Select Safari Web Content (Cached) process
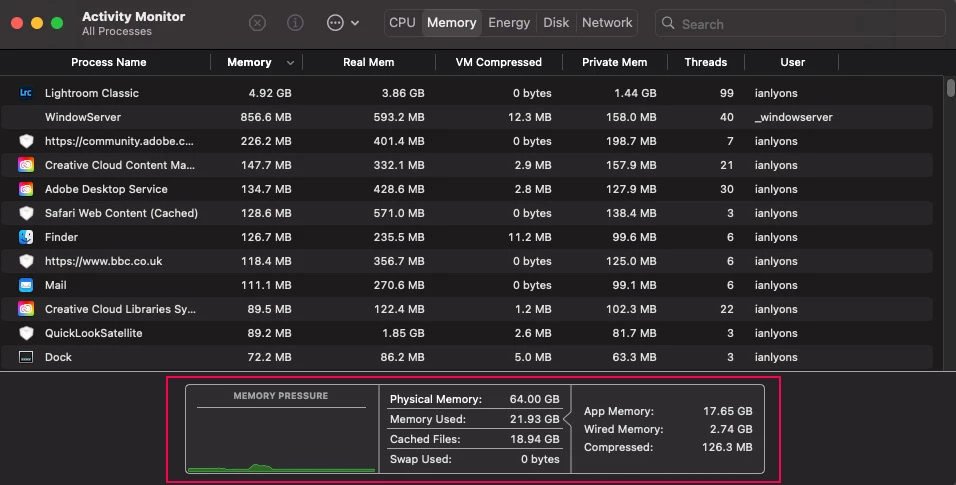This screenshot has height=485, width=956. click(121, 213)
